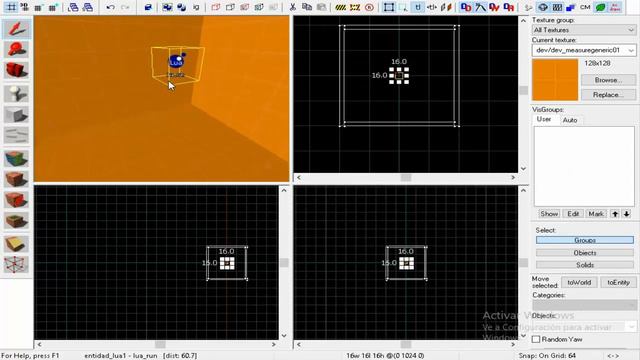Click bottom-left viewport vertical scrollbar thumb
640x360 pixels.
pyautogui.click(x=284, y=262)
